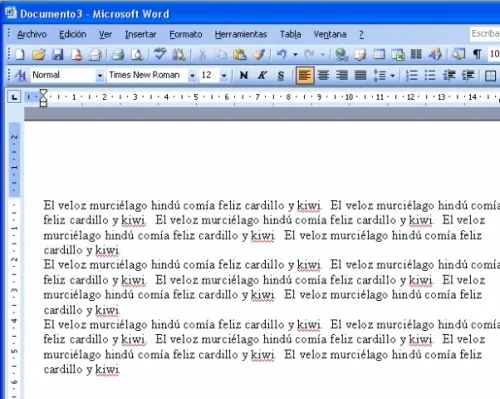Image resolution: width=500 pixels, height=399 pixels.
Task: Undo the last action
Action: 282,54
